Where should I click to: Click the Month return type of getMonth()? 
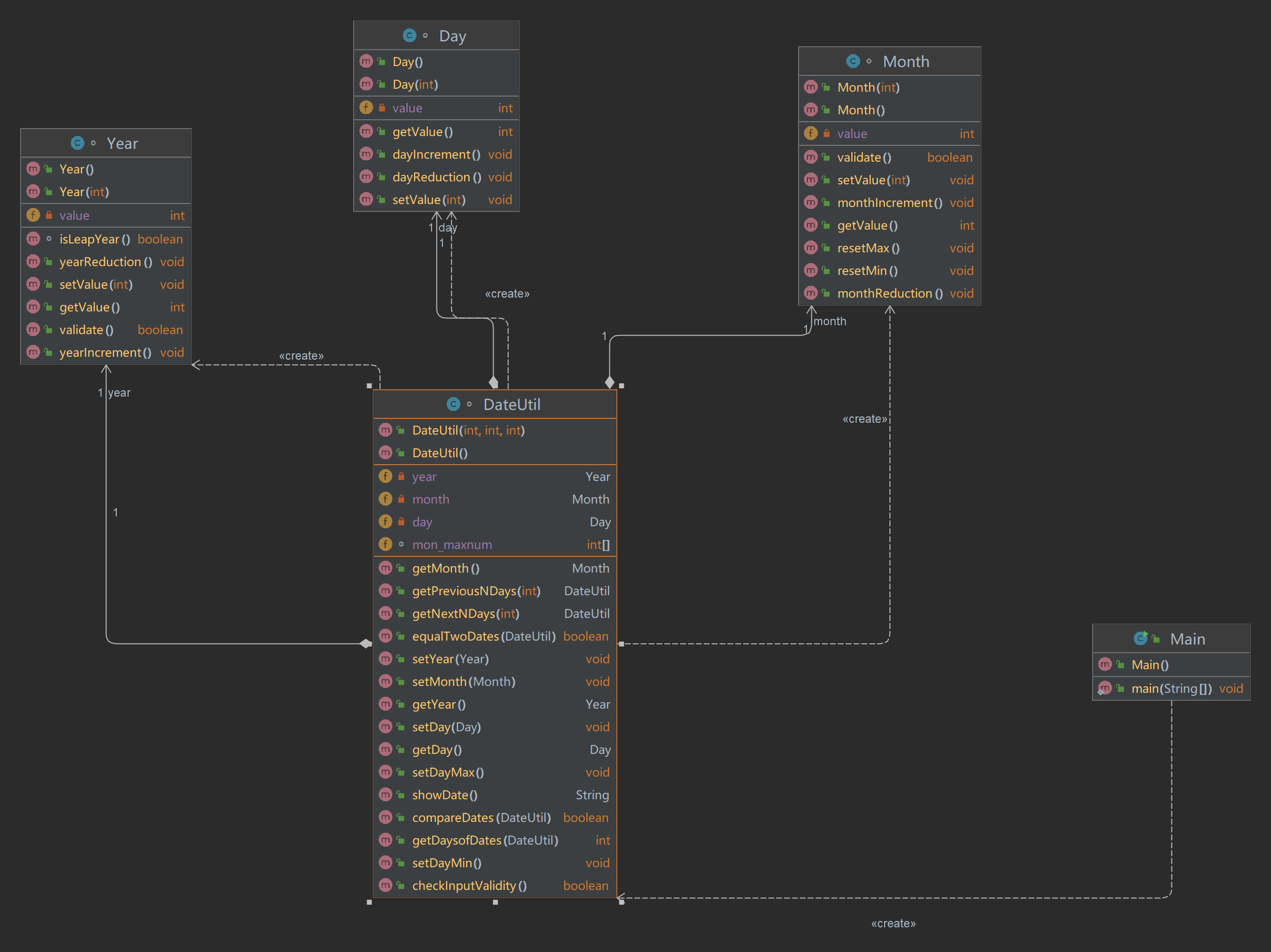[590, 568]
